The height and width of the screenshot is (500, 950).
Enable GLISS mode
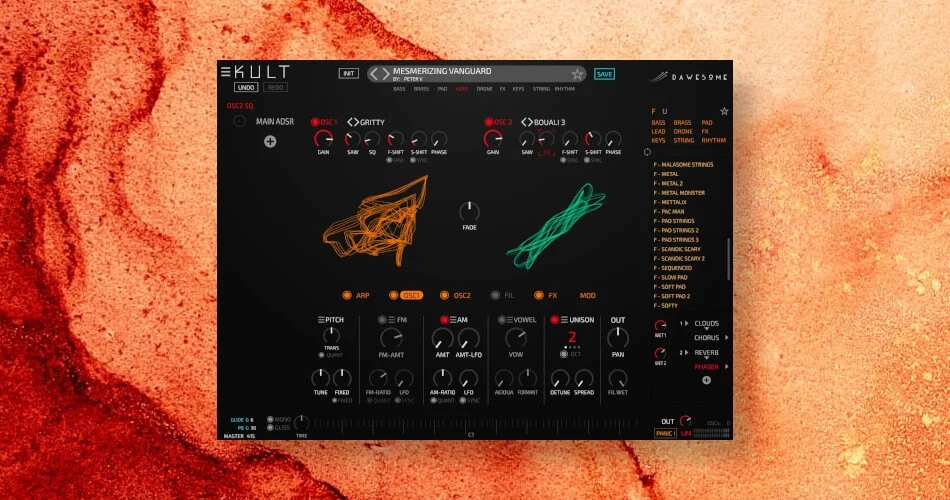click(270, 427)
